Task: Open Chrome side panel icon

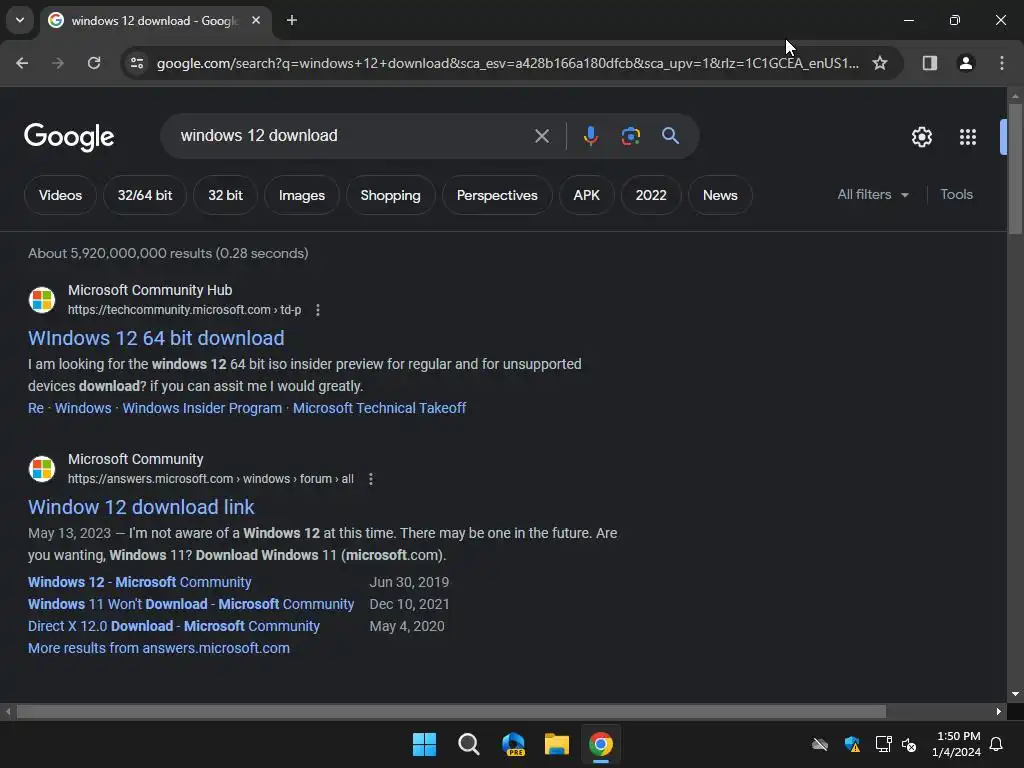Action: coord(929,63)
